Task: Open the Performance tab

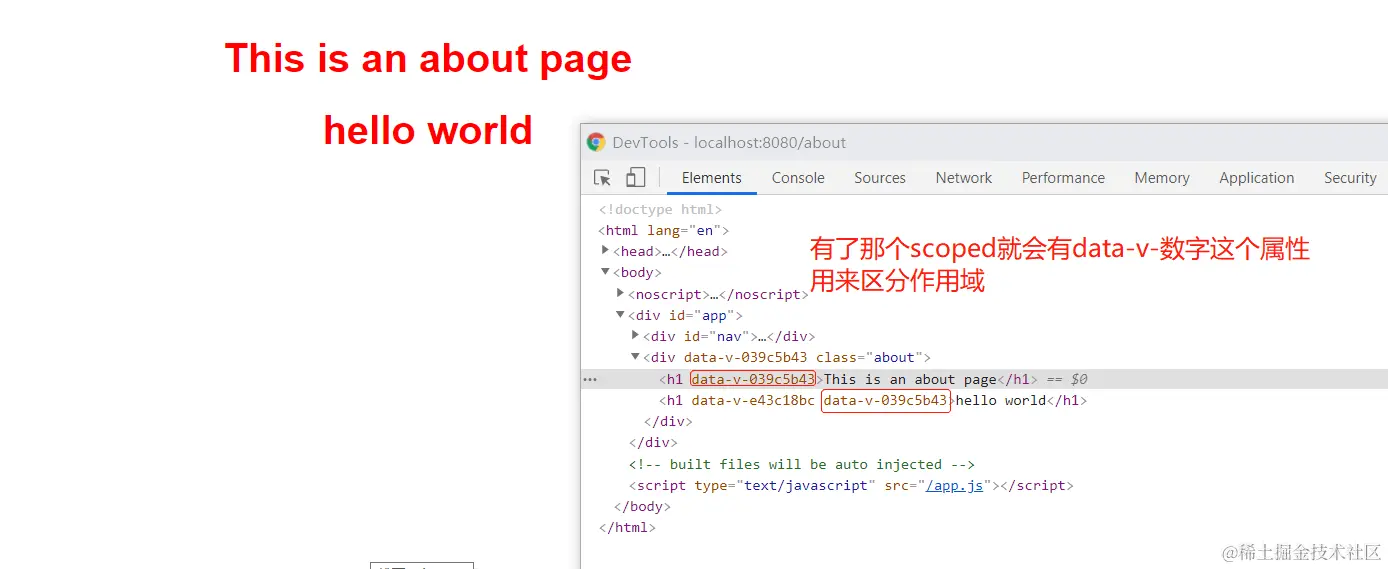Action: point(1063,178)
